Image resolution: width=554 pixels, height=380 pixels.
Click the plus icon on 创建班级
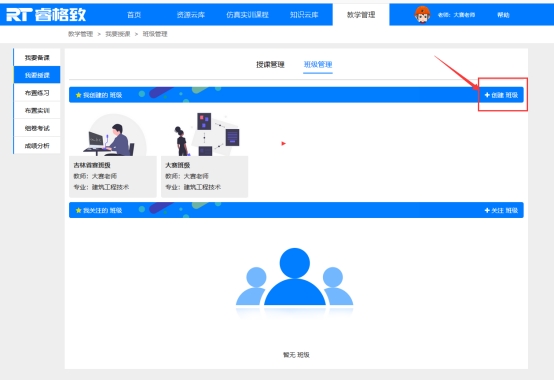pos(487,95)
